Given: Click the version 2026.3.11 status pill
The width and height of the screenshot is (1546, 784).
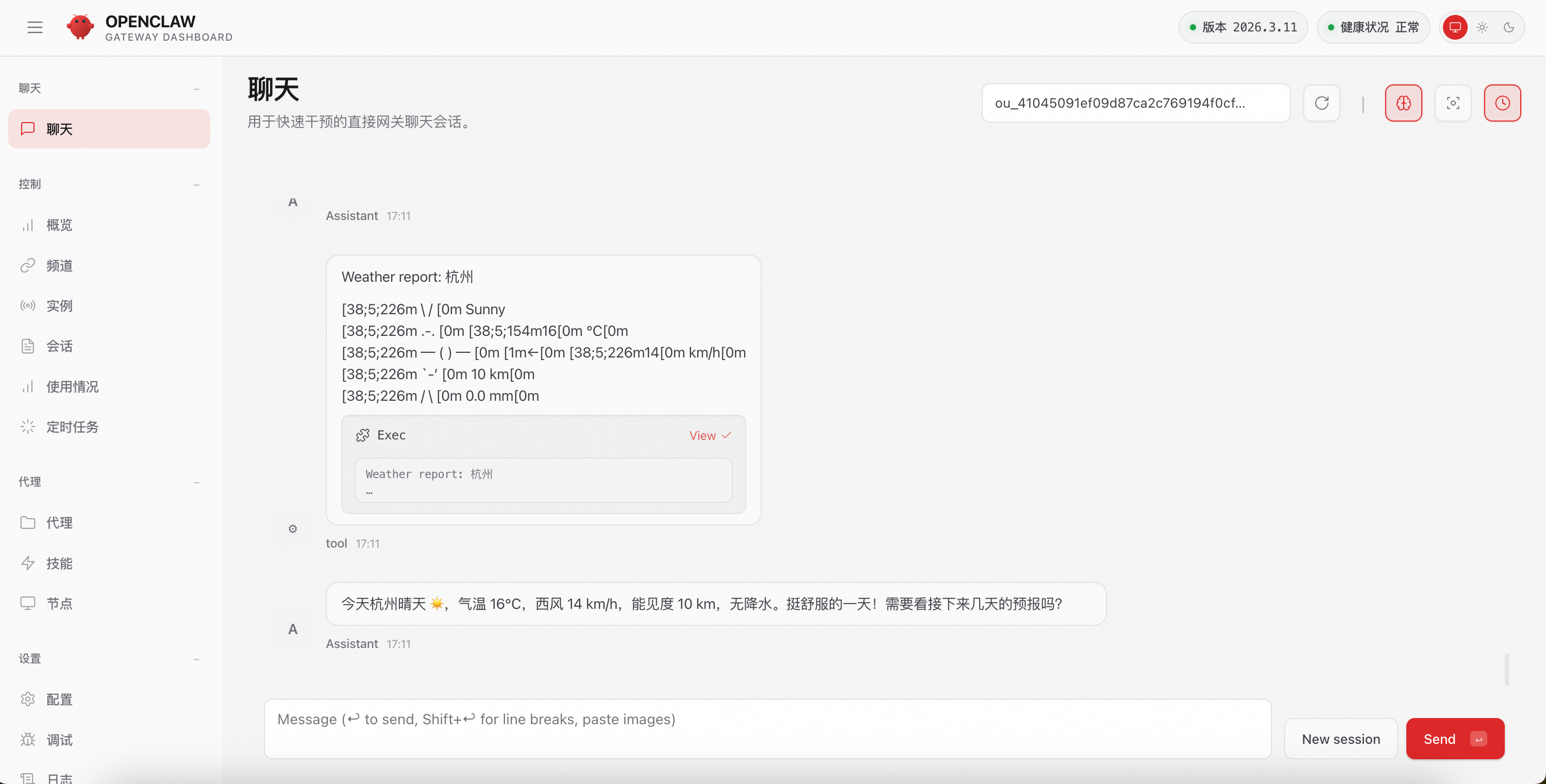Looking at the screenshot, I should (1243, 27).
